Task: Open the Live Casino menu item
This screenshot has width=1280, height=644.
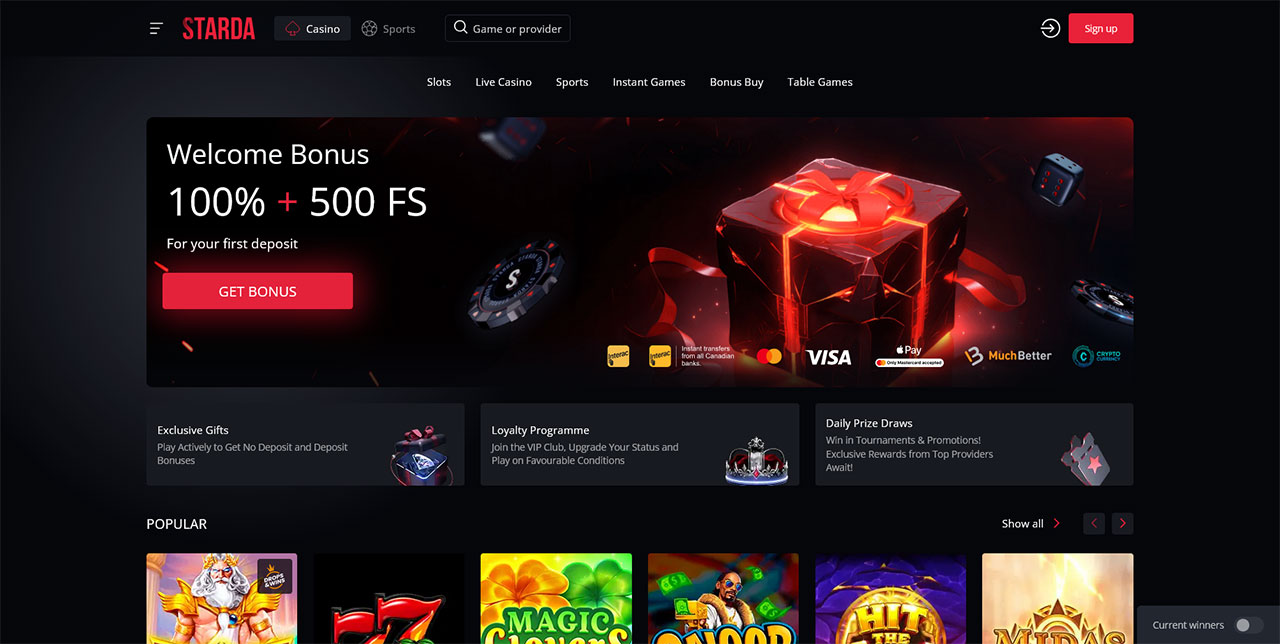Action: click(x=503, y=82)
